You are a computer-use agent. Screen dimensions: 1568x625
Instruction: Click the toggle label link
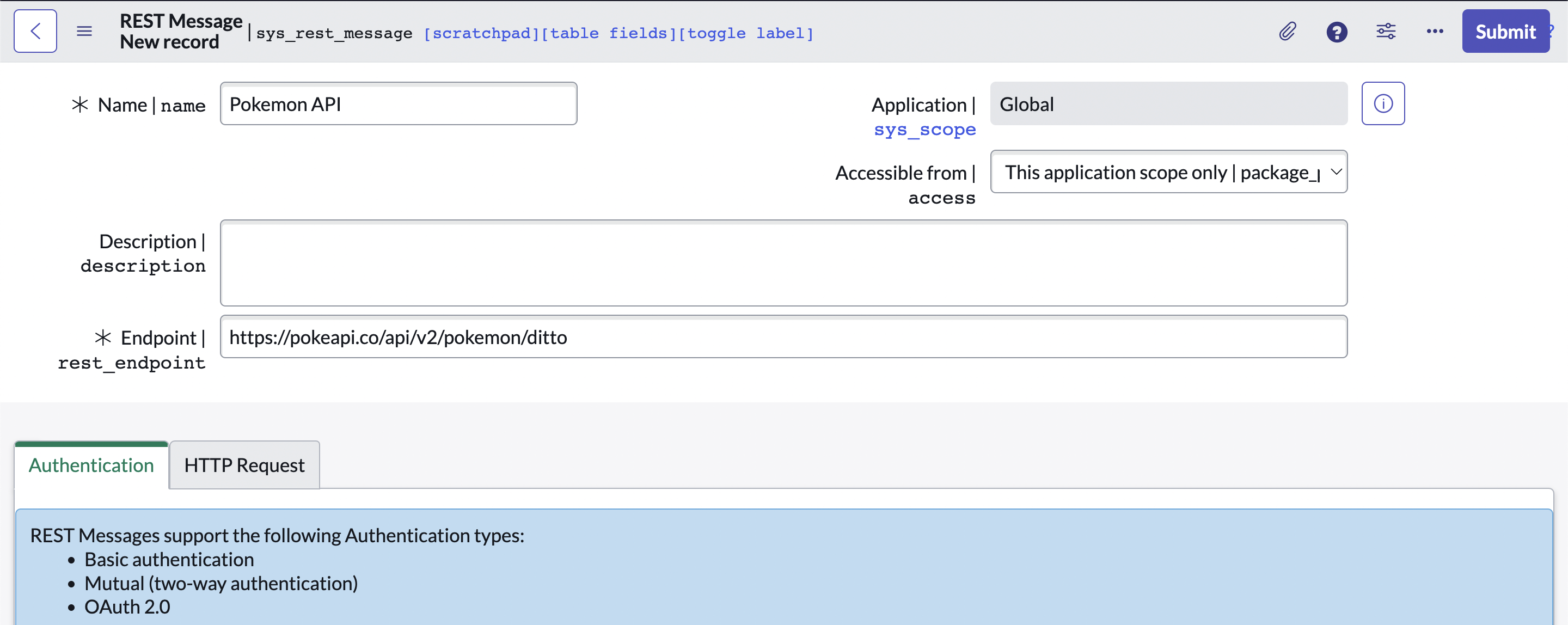[746, 33]
